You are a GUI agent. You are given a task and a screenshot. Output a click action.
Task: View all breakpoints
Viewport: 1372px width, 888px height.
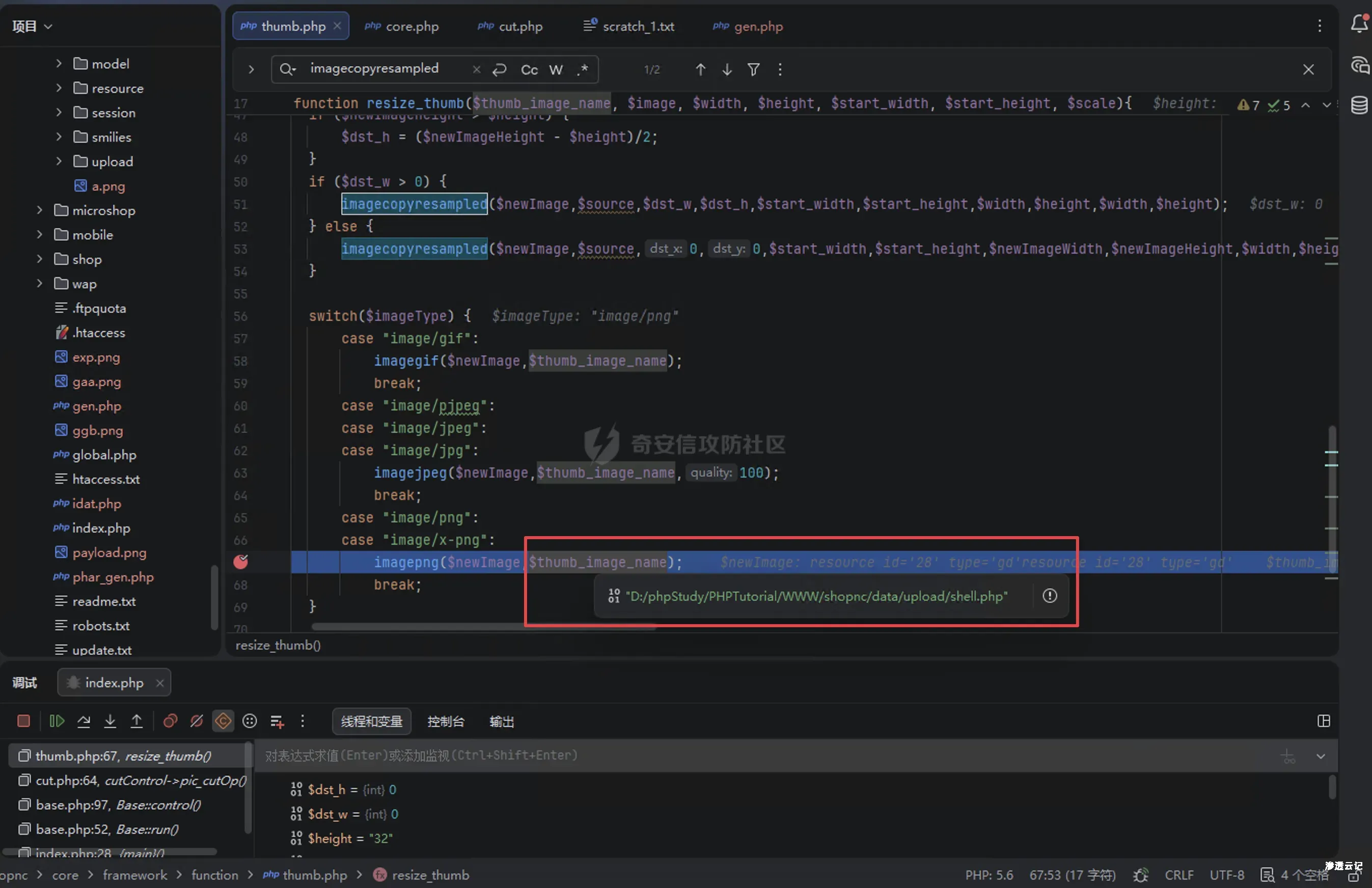tap(170, 721)
